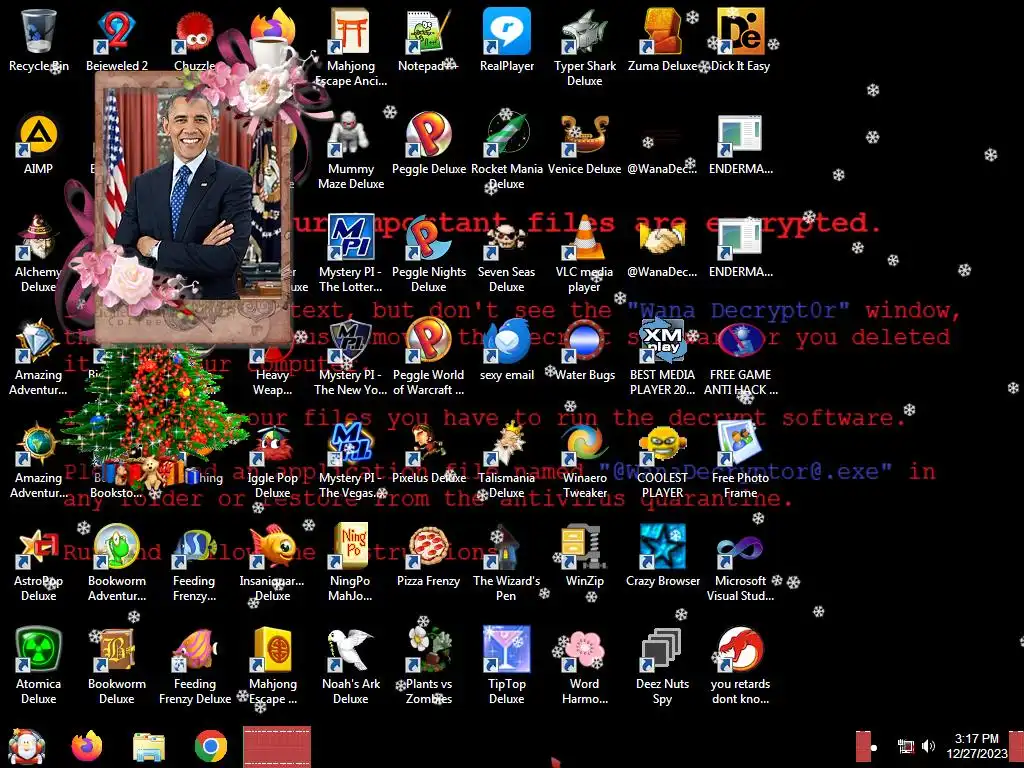Launch Zuma Deluxe shortcut

[662, 40]
